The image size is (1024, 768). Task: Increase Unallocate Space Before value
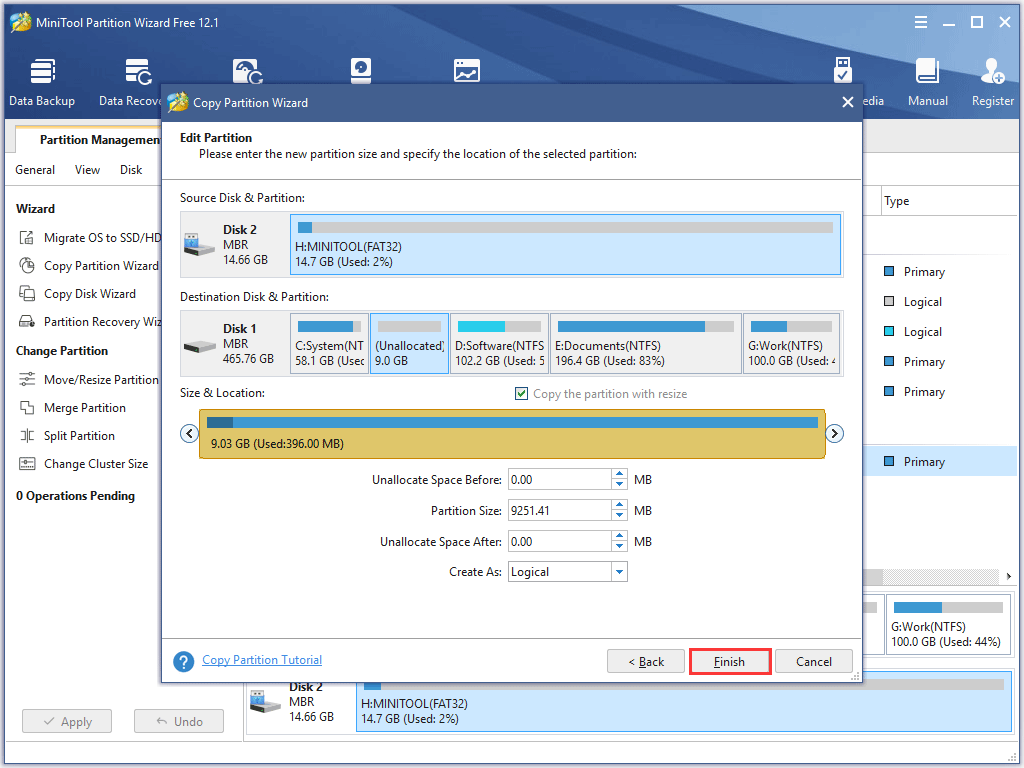coord(619,475)
